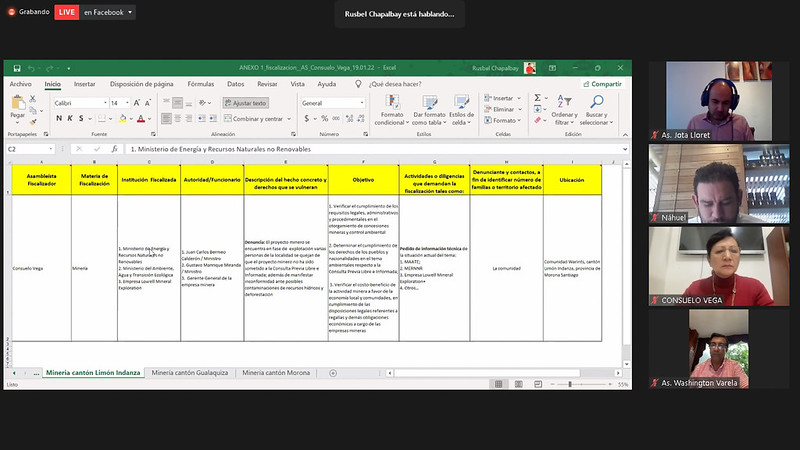
Task: Click the eraser clear icon
Action: click(537, 120)
